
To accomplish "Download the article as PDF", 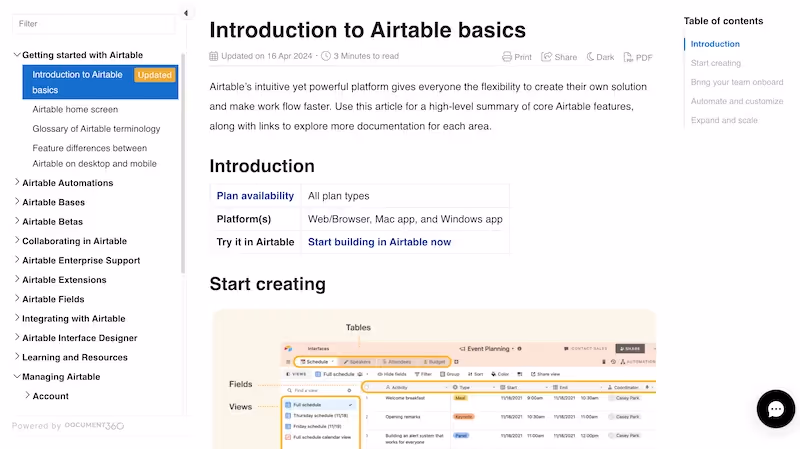I will [x=638, y=57].
